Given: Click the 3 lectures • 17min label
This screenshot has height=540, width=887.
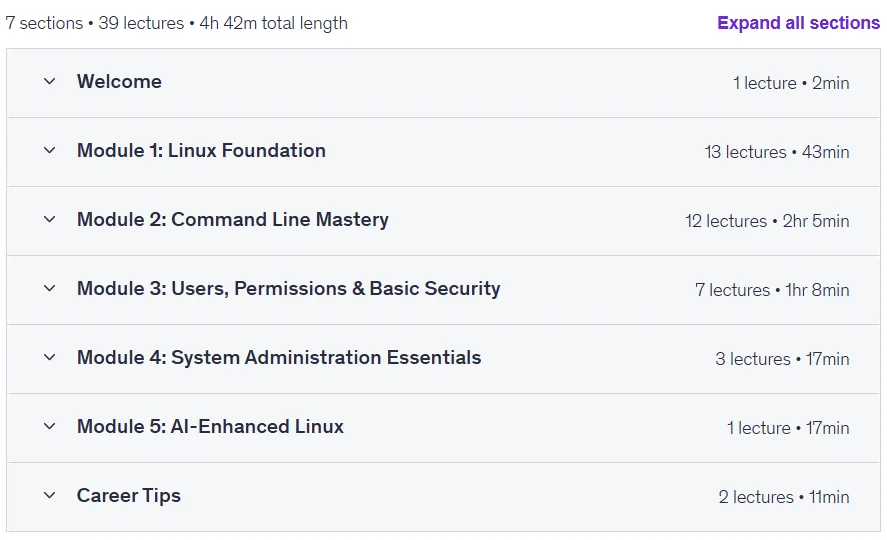Looking at the screenshot, I should pyautogui.click(x=782, y=359).
